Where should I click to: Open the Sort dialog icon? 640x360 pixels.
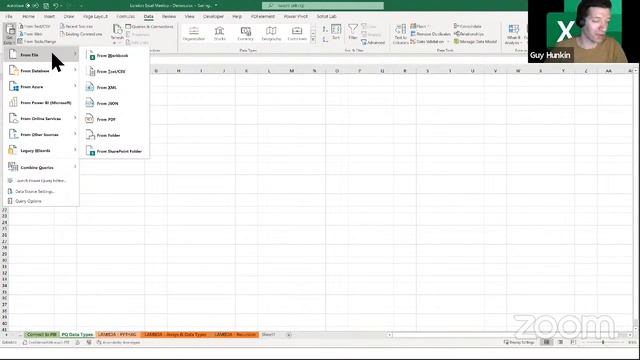[336, 31]
